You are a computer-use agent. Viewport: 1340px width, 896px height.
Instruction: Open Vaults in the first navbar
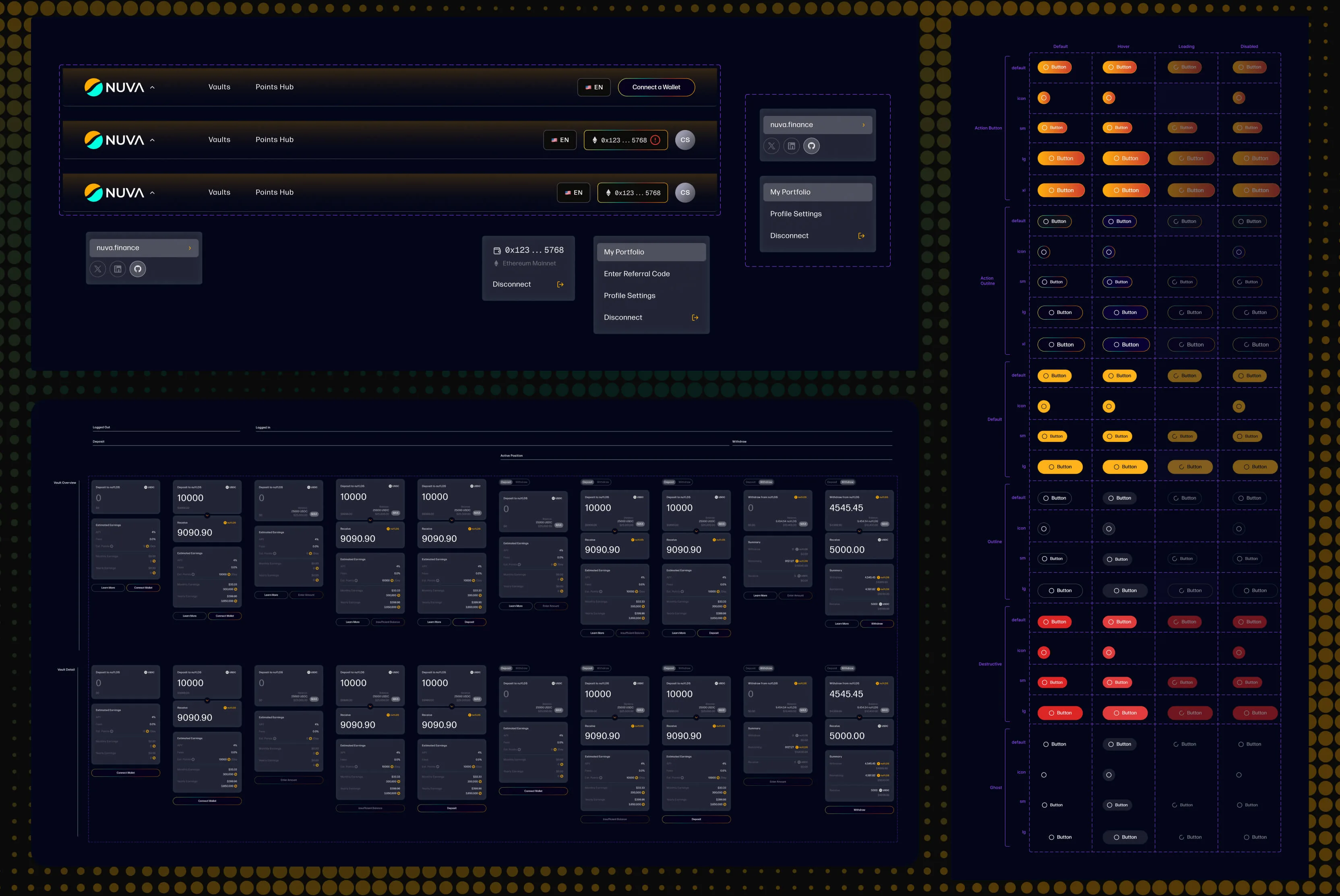(x=219, y=87)
